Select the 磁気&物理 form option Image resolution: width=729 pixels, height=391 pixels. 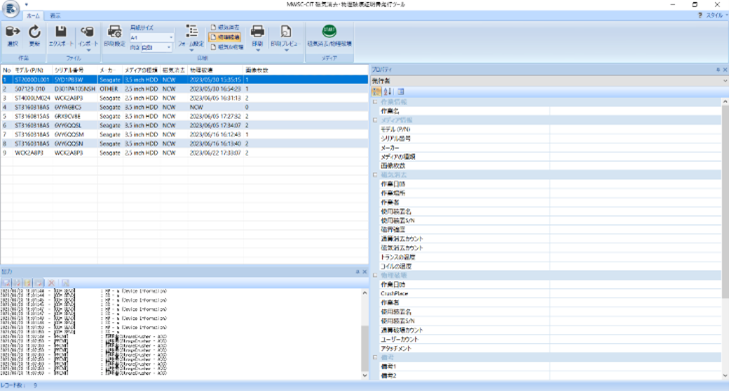click(227, 47)
